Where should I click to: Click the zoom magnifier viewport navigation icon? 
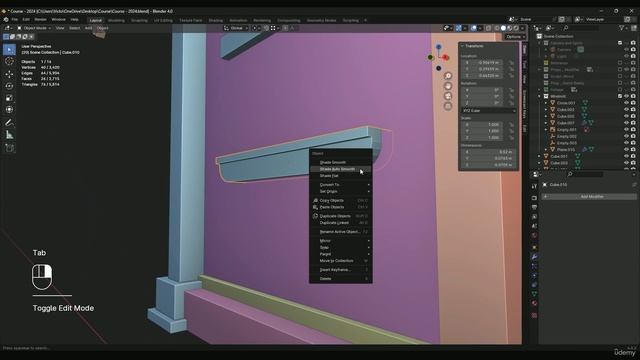448,76
